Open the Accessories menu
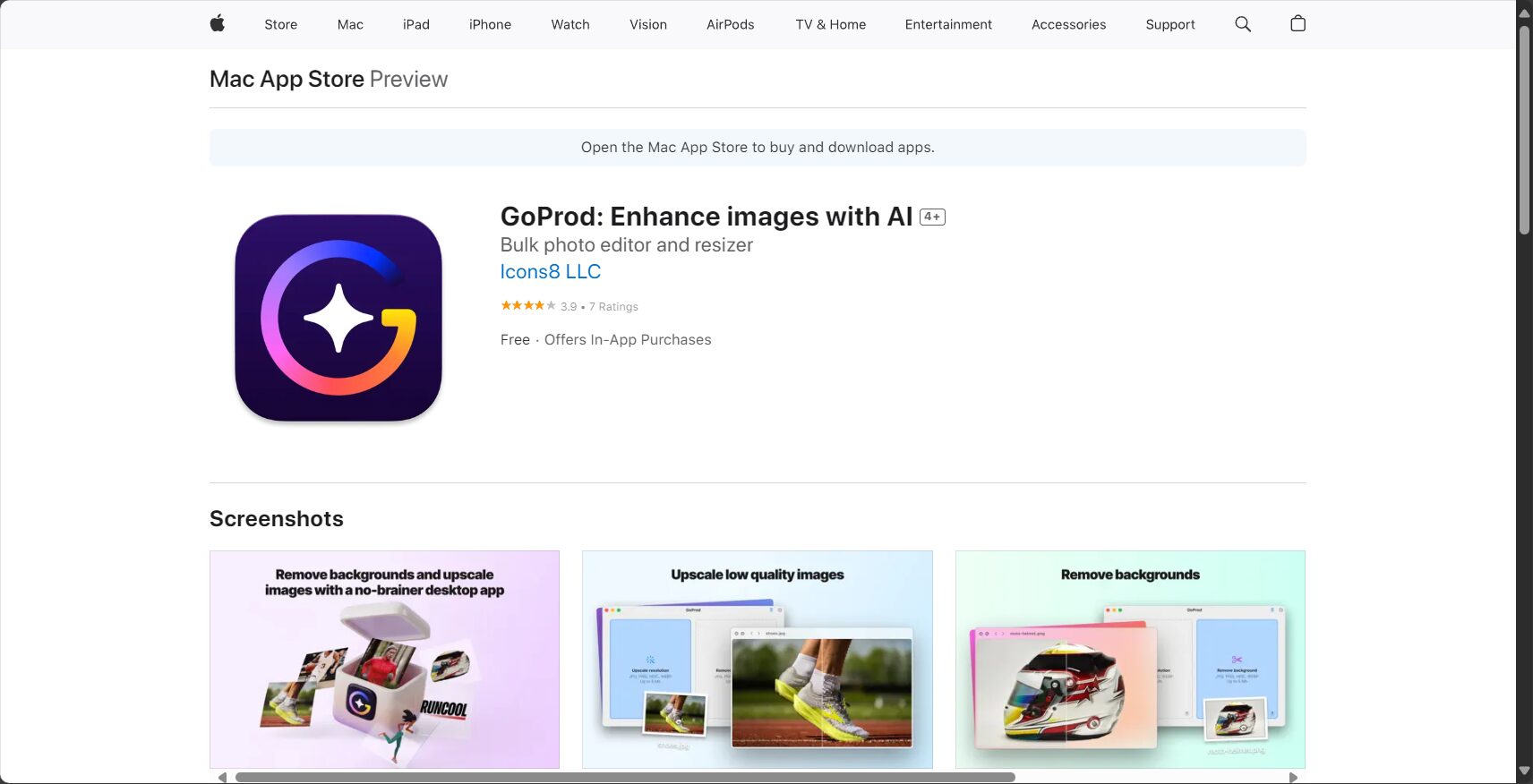The width and height of the screenshot is (1533, 784). coord(1068,24)
